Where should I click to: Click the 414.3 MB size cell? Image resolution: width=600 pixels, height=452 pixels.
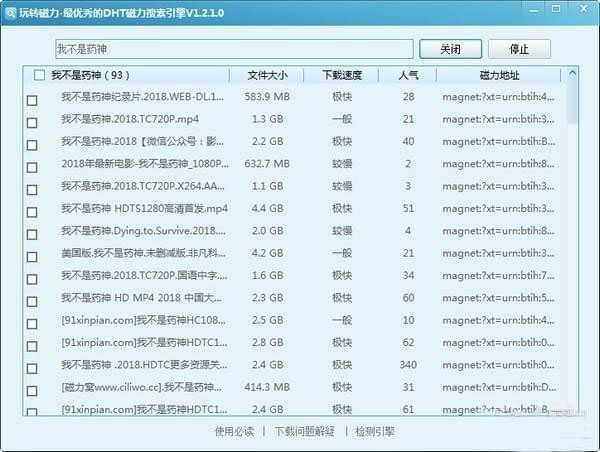pyautogui.click(x=267, y=387)
